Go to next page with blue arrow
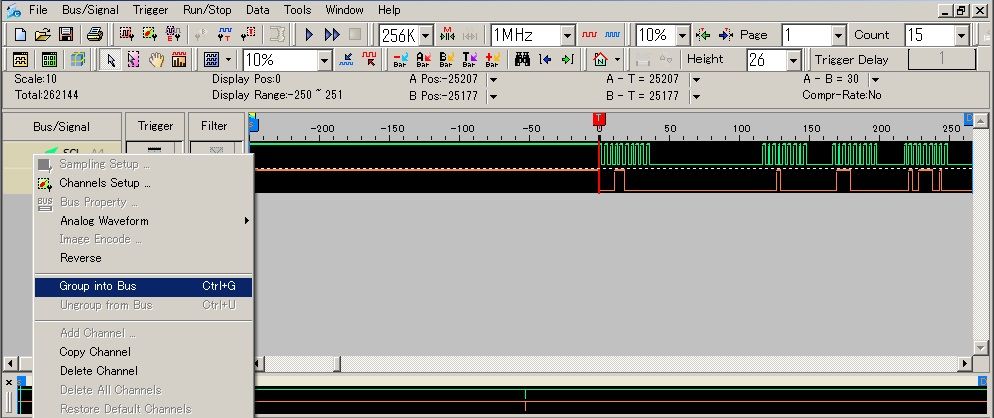This screenshot has height=418, width=994. click(725, 34)
